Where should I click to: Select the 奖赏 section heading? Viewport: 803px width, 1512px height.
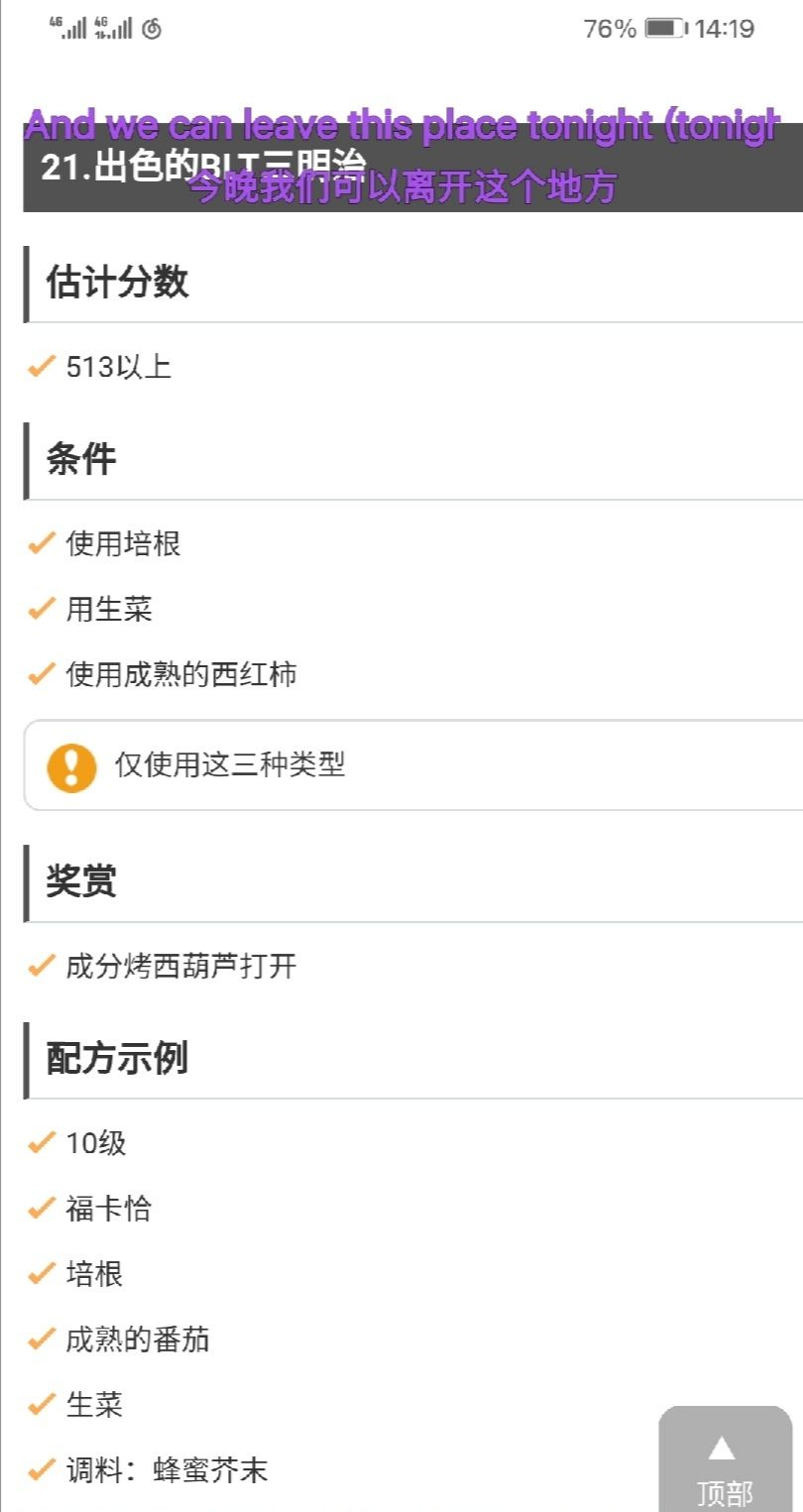click(x=81, y=882)
